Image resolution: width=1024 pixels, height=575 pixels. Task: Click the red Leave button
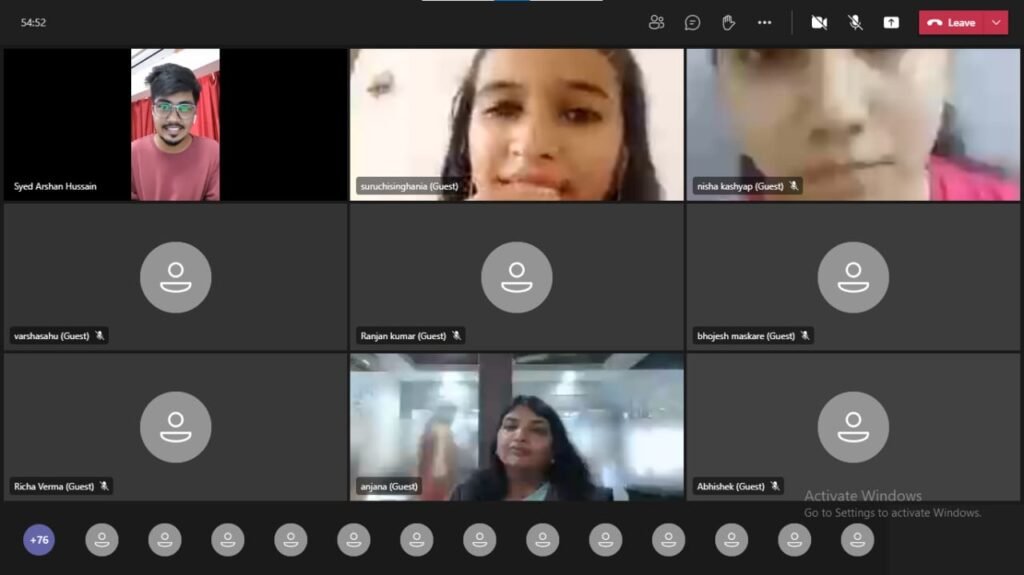pyautogui.click(x=951, y=22)
